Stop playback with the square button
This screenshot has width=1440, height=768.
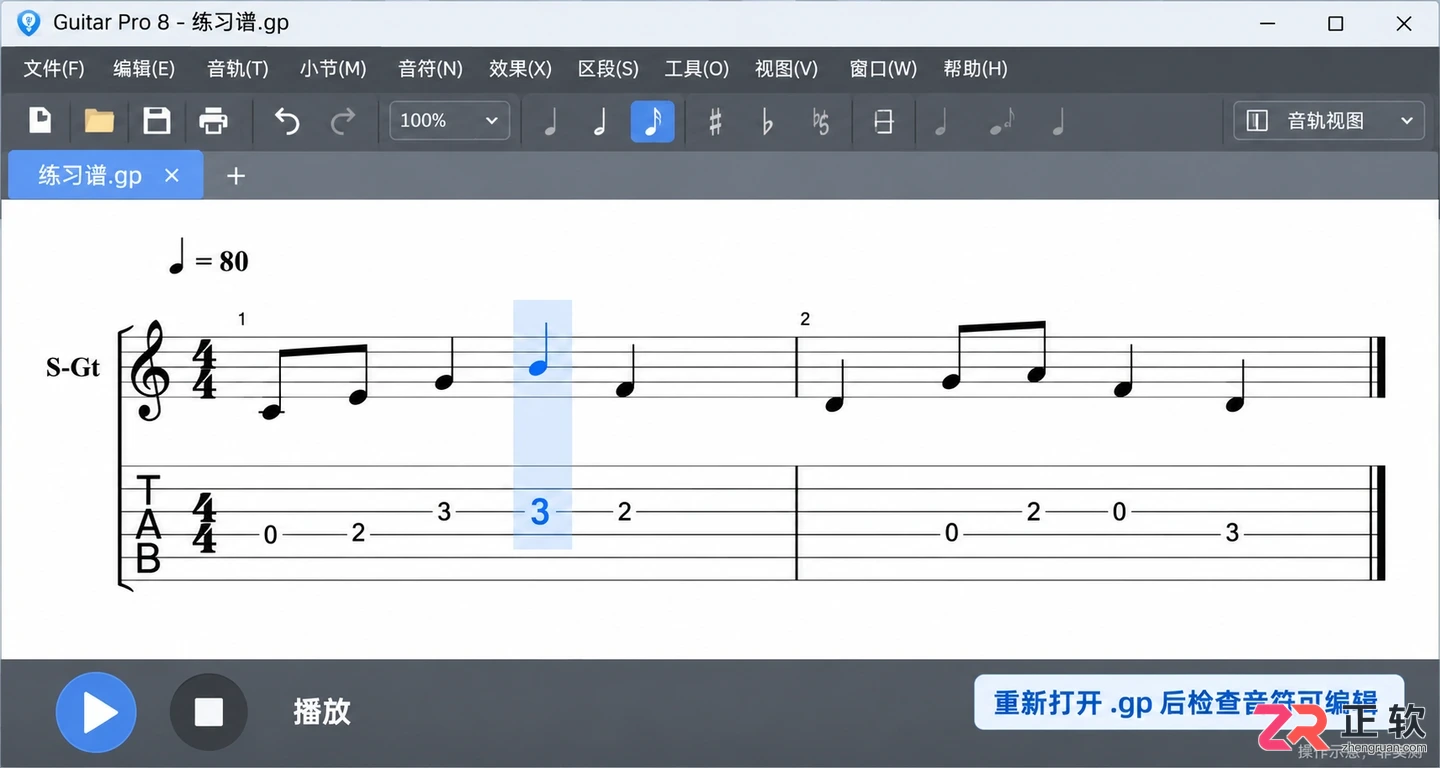coord(208,713)
